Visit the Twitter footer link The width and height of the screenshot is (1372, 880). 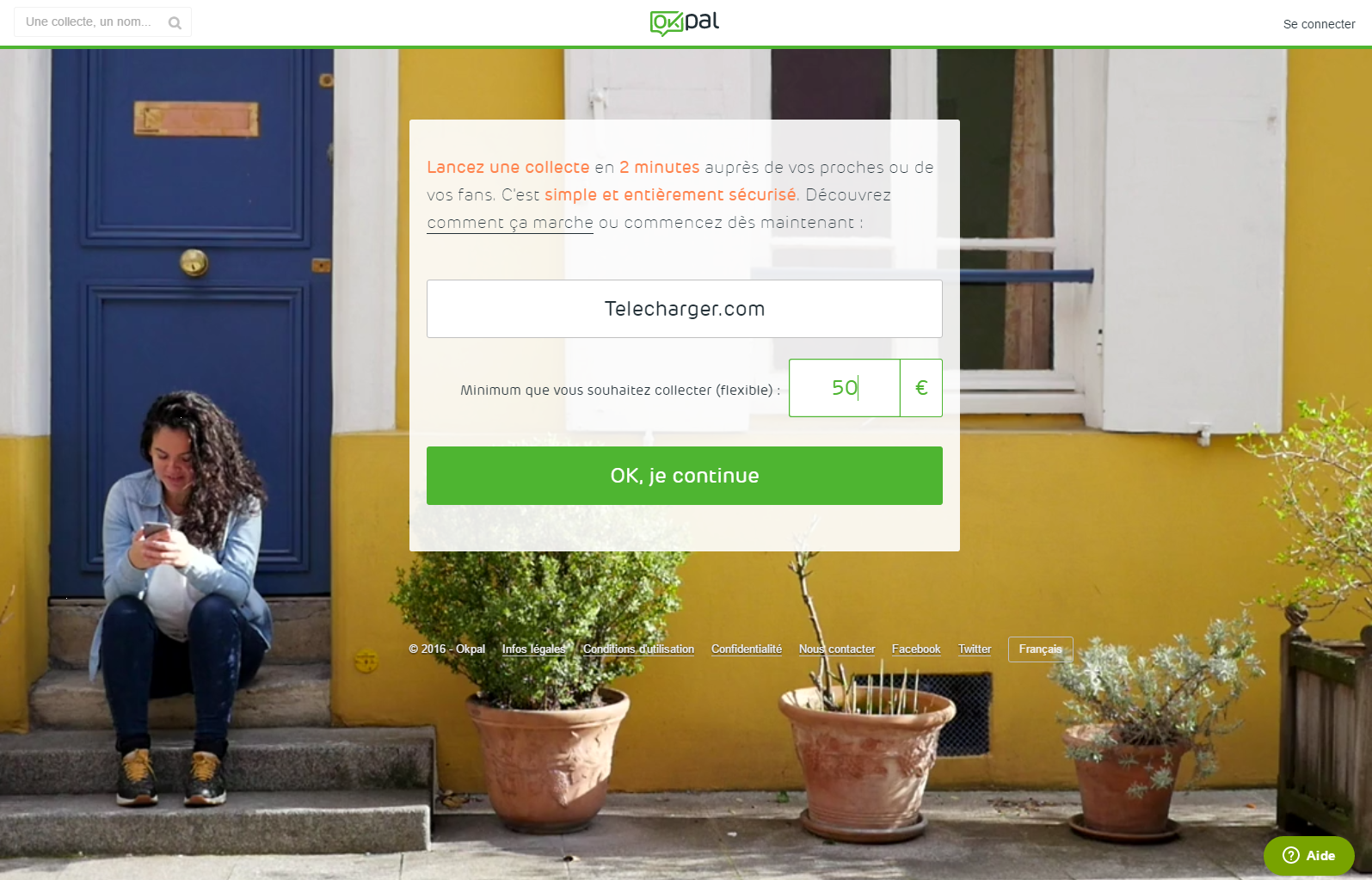(975, 649)
